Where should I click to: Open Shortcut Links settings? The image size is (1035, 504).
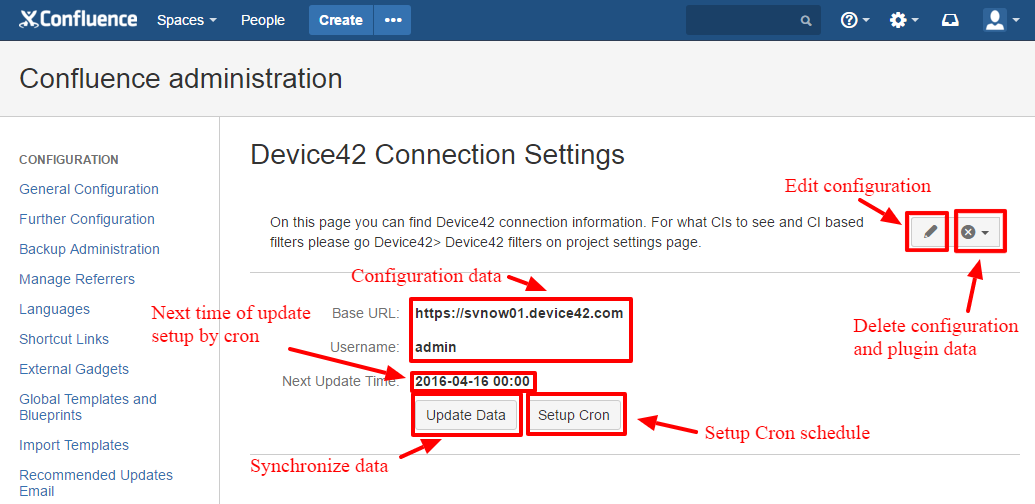[x=64, y=339]
